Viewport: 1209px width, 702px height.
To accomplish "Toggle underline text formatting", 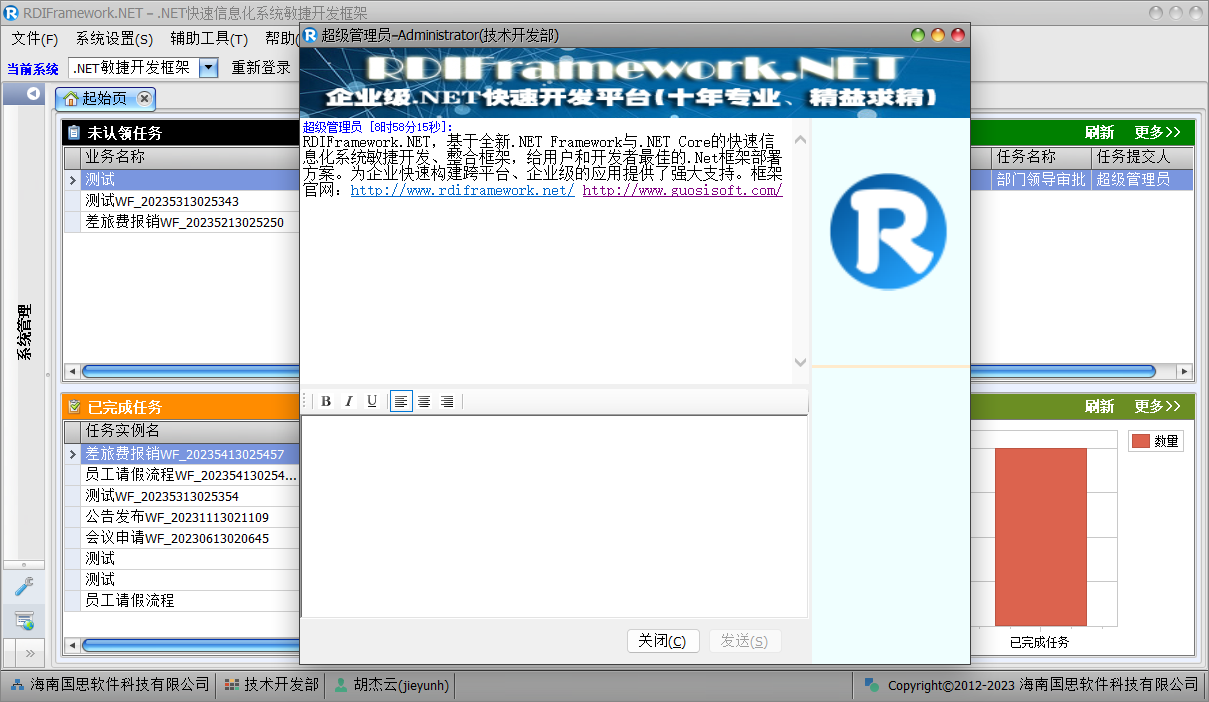I will click(x=372, y=401).
